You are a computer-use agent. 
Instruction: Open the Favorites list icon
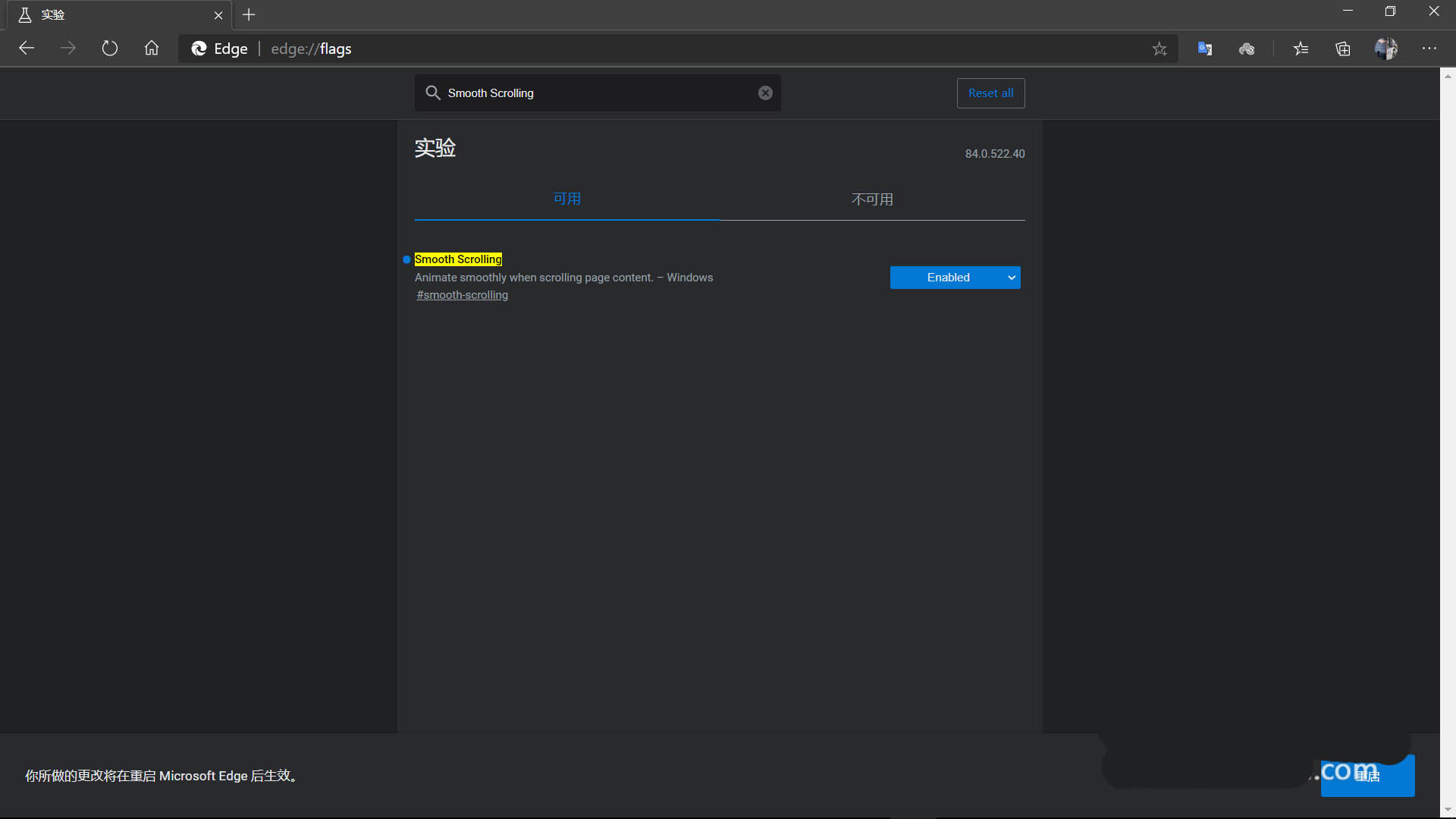coord(1301,49)
